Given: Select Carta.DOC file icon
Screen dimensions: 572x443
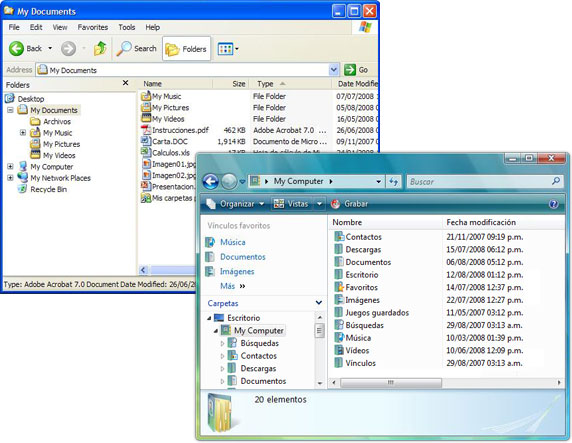Looking at the screenshot, I should (146, 141).
